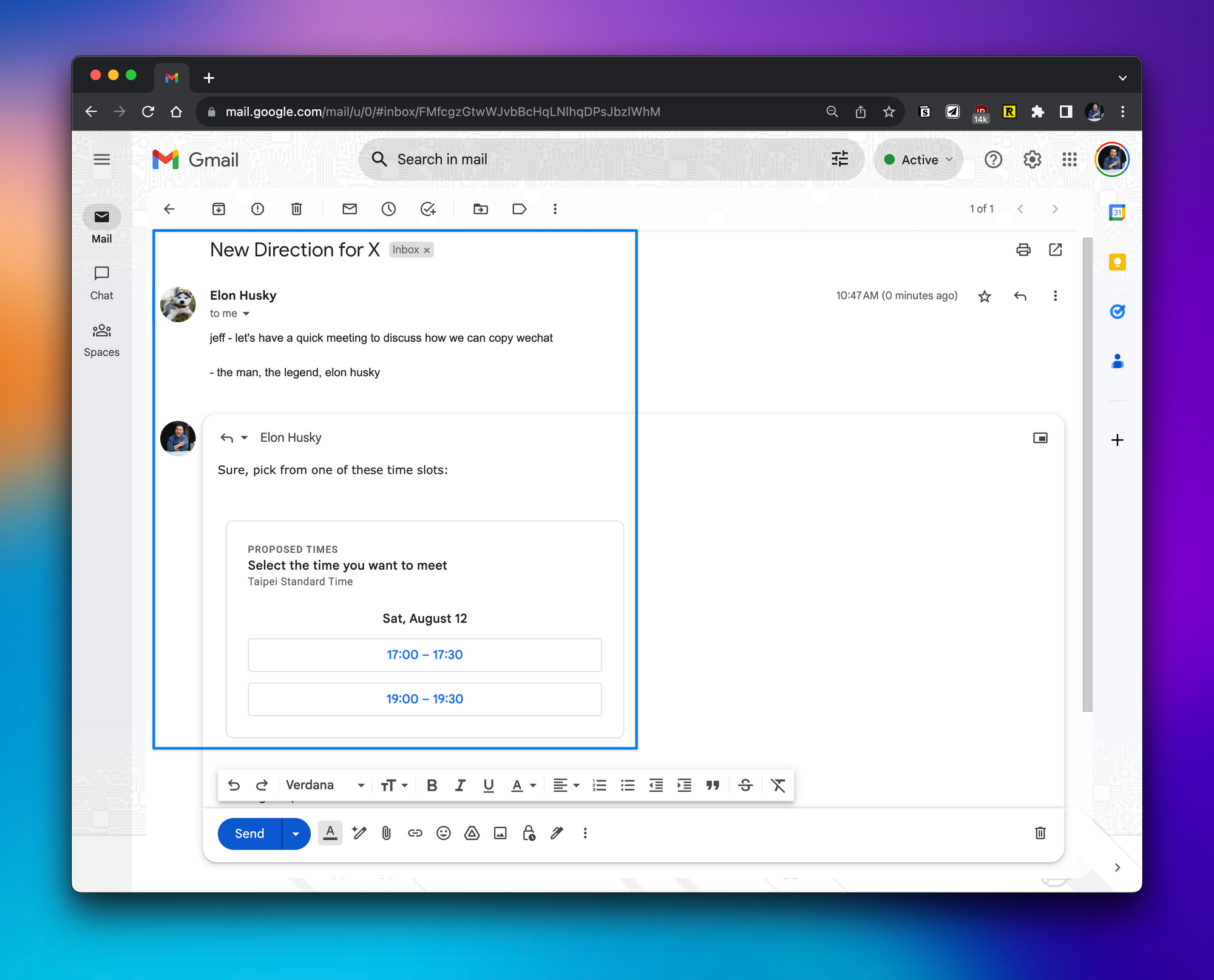1214x980 pixels.
Task: Insert a link in the reply
Action: [415, 833]
